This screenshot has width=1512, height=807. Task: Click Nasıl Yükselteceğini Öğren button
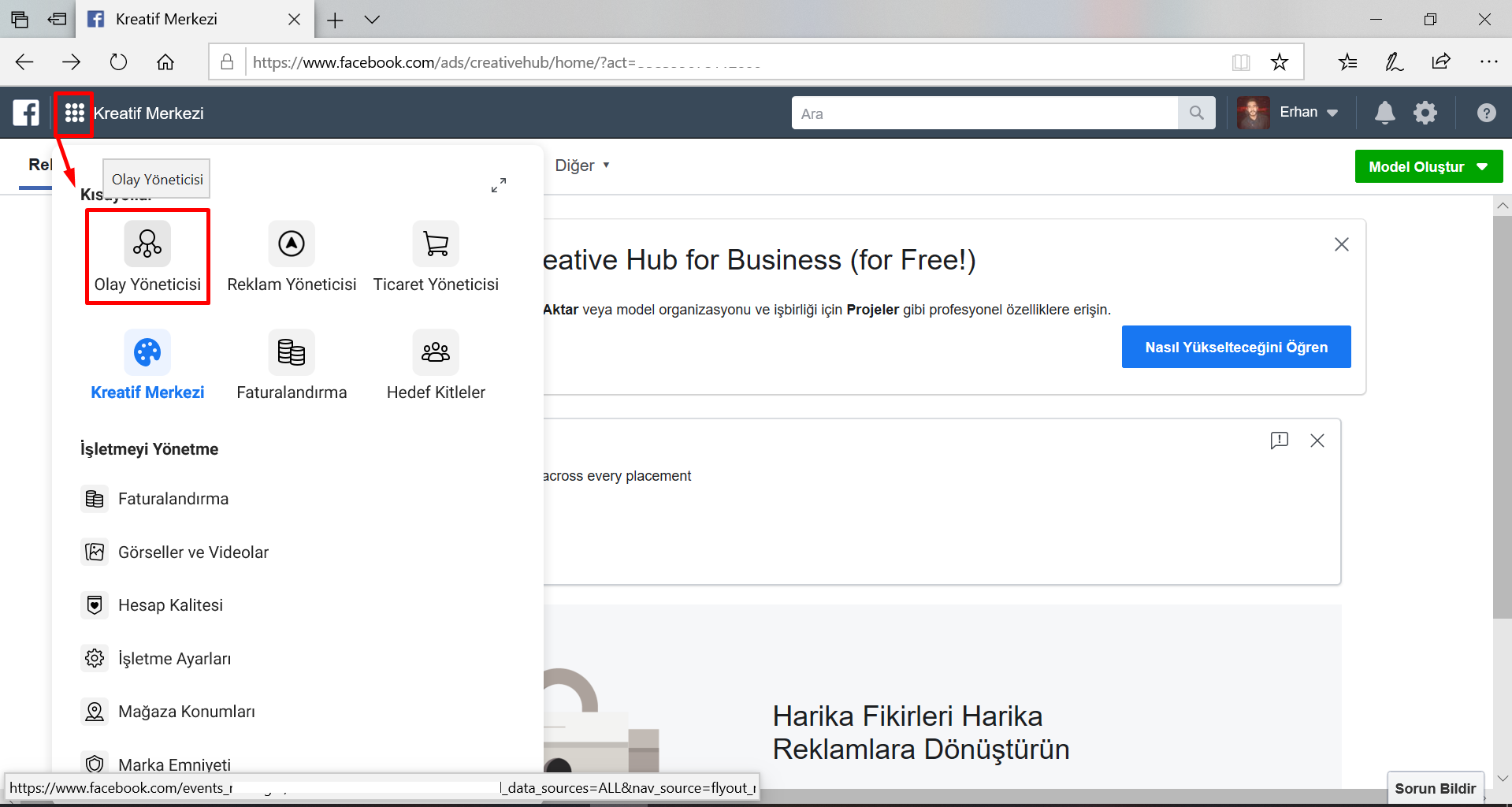click(x=1236, y=347)
